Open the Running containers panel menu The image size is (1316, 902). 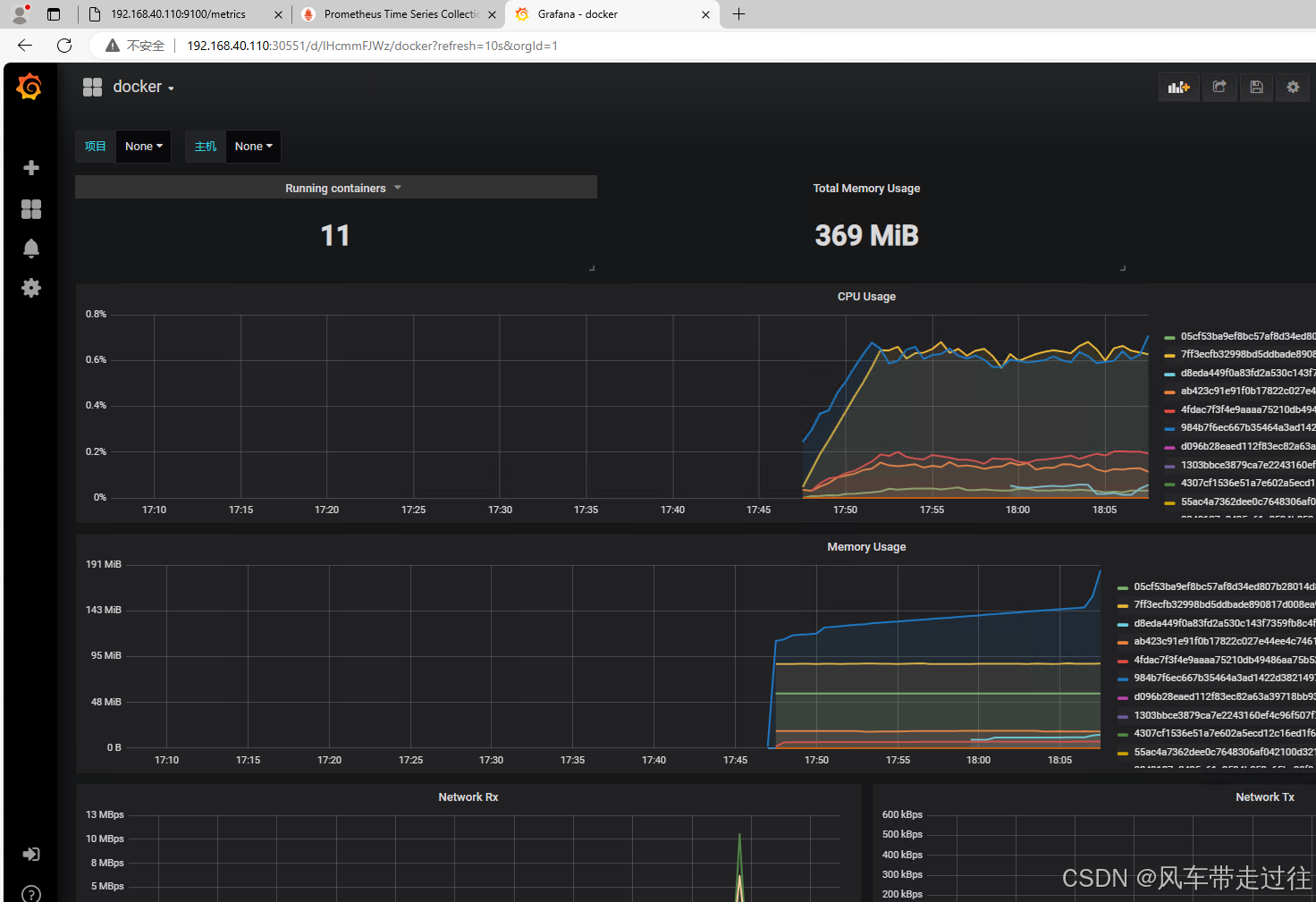coord(342,188)
